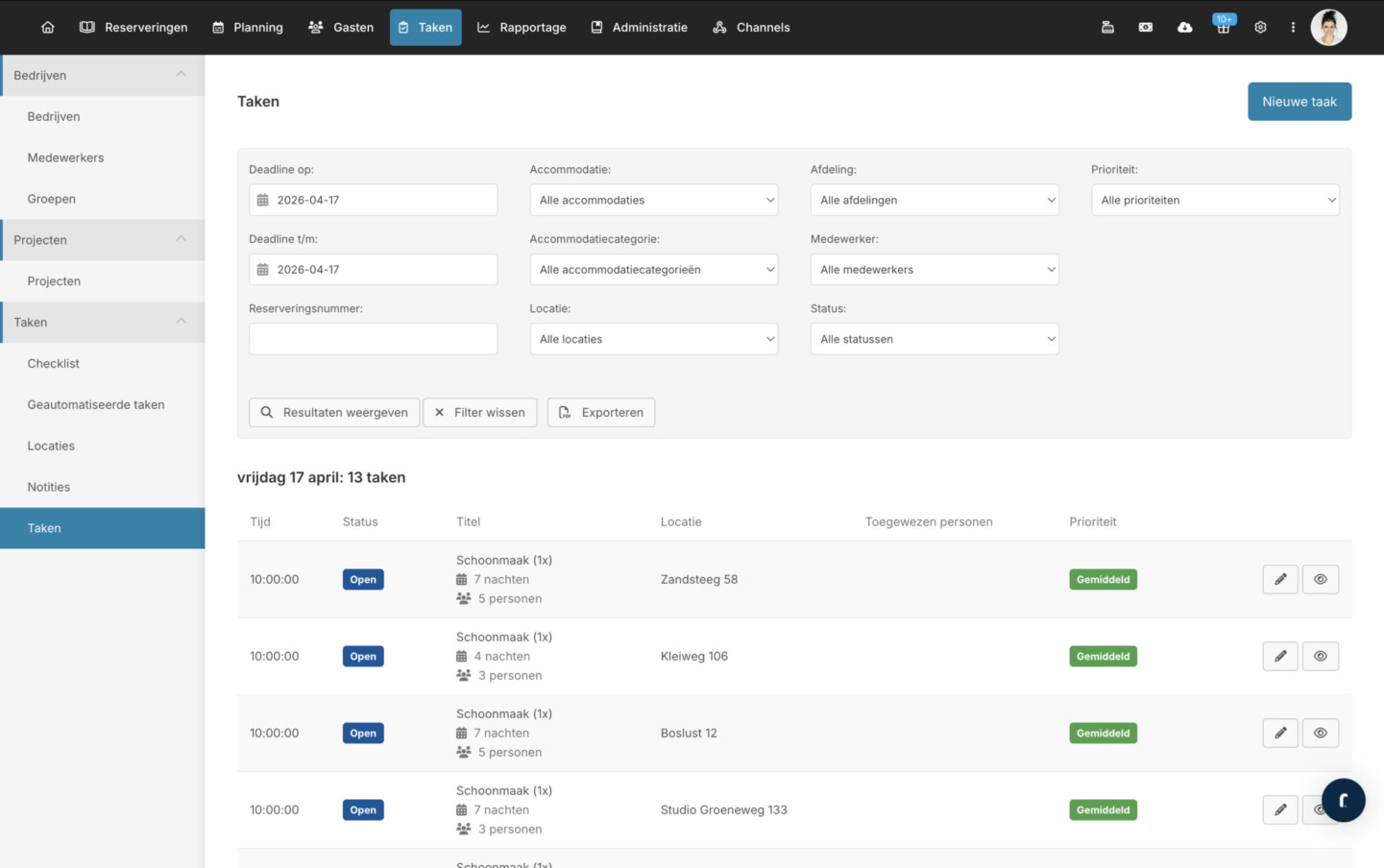Click the banknote payments icon
Screen dimensions: 1384x868
tap(1146, 28)
